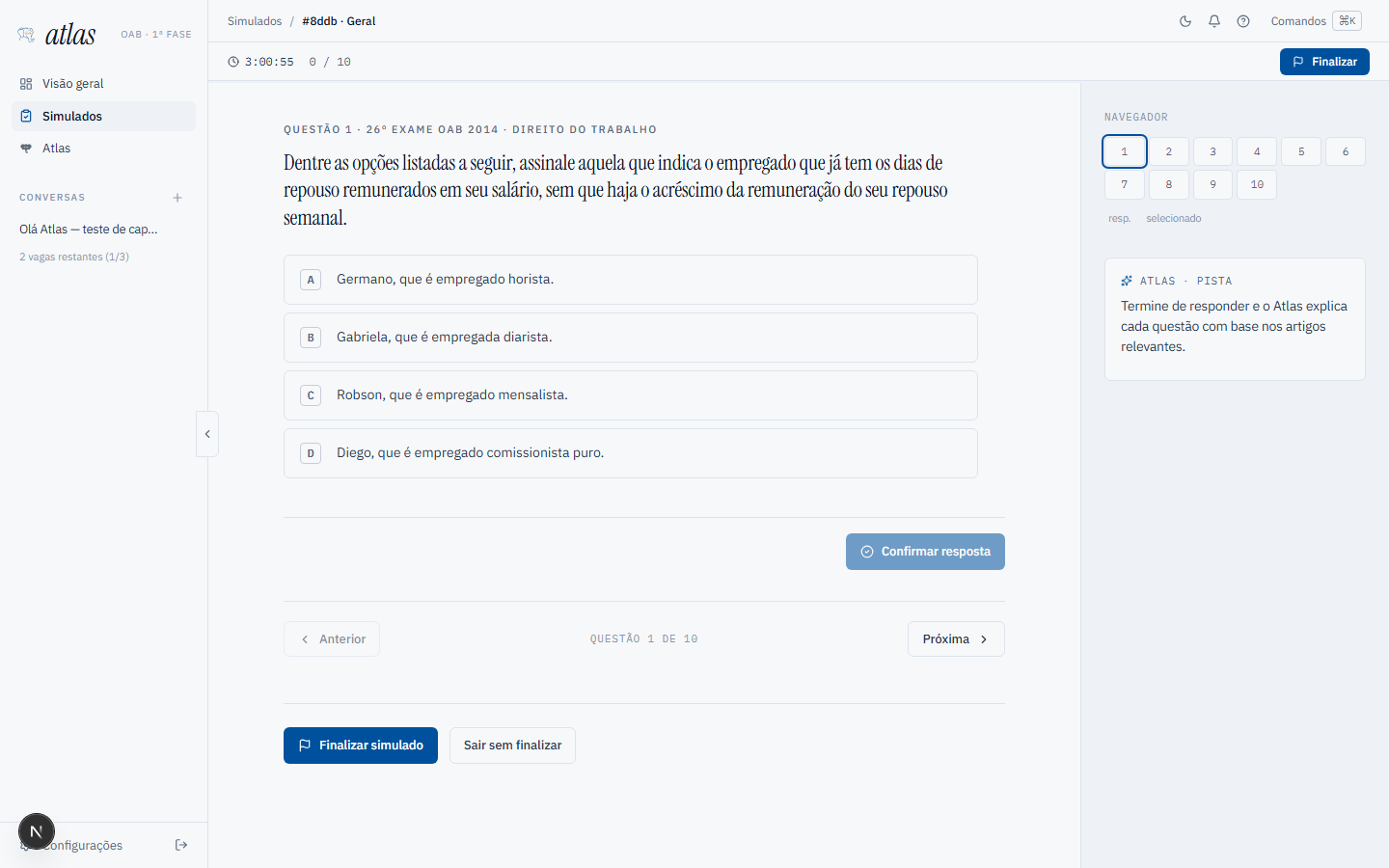
Task: Open help using the question mark icon
Action: (x=1243, y=21)
